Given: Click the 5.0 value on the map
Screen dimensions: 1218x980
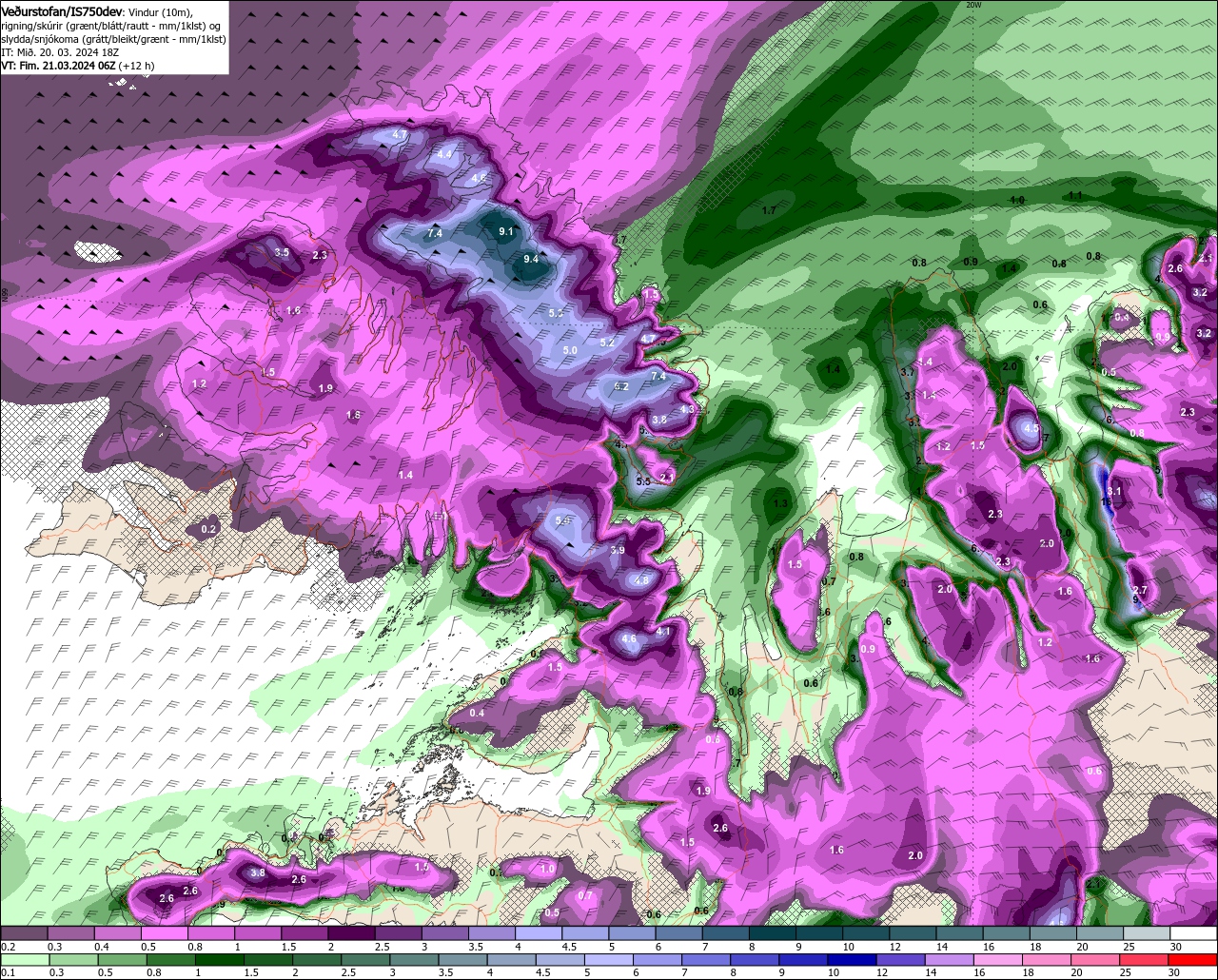Looking at the screenshot, I should [570, 351].
